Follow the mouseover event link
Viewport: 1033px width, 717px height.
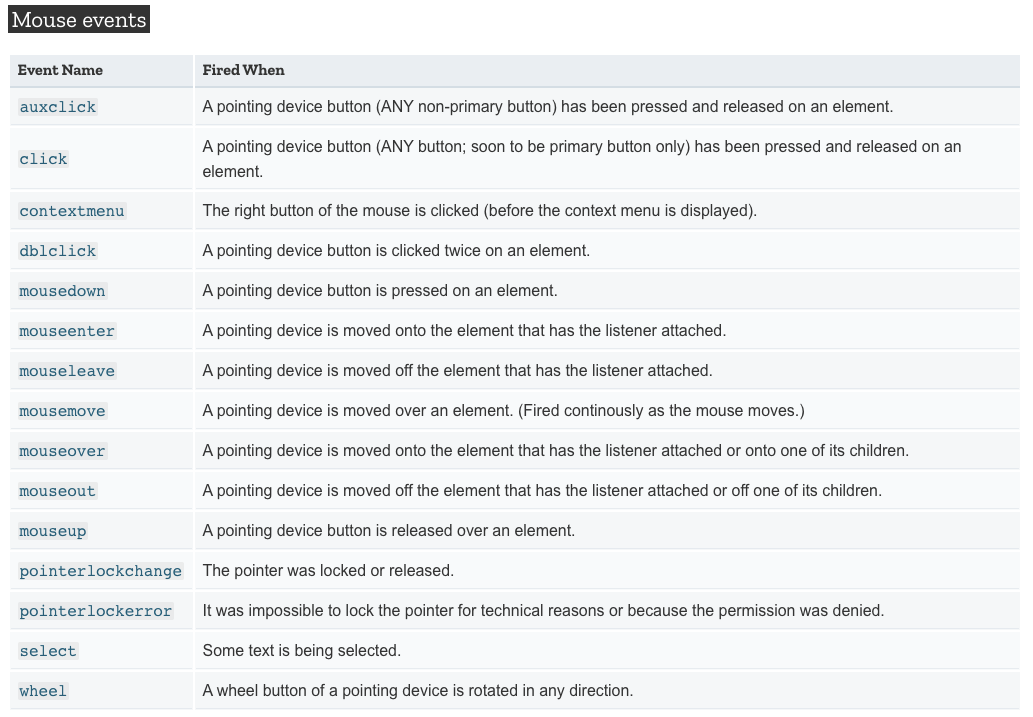point(63,451)
